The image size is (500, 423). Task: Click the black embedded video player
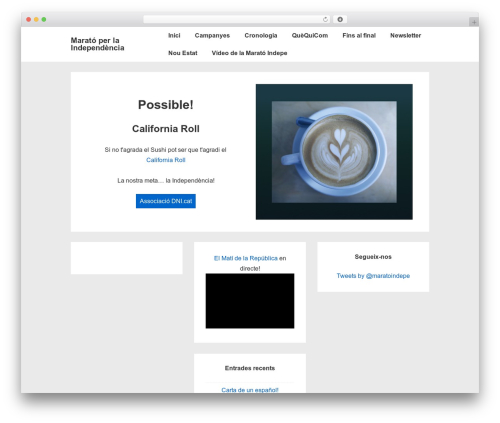(x=250, y=301)
